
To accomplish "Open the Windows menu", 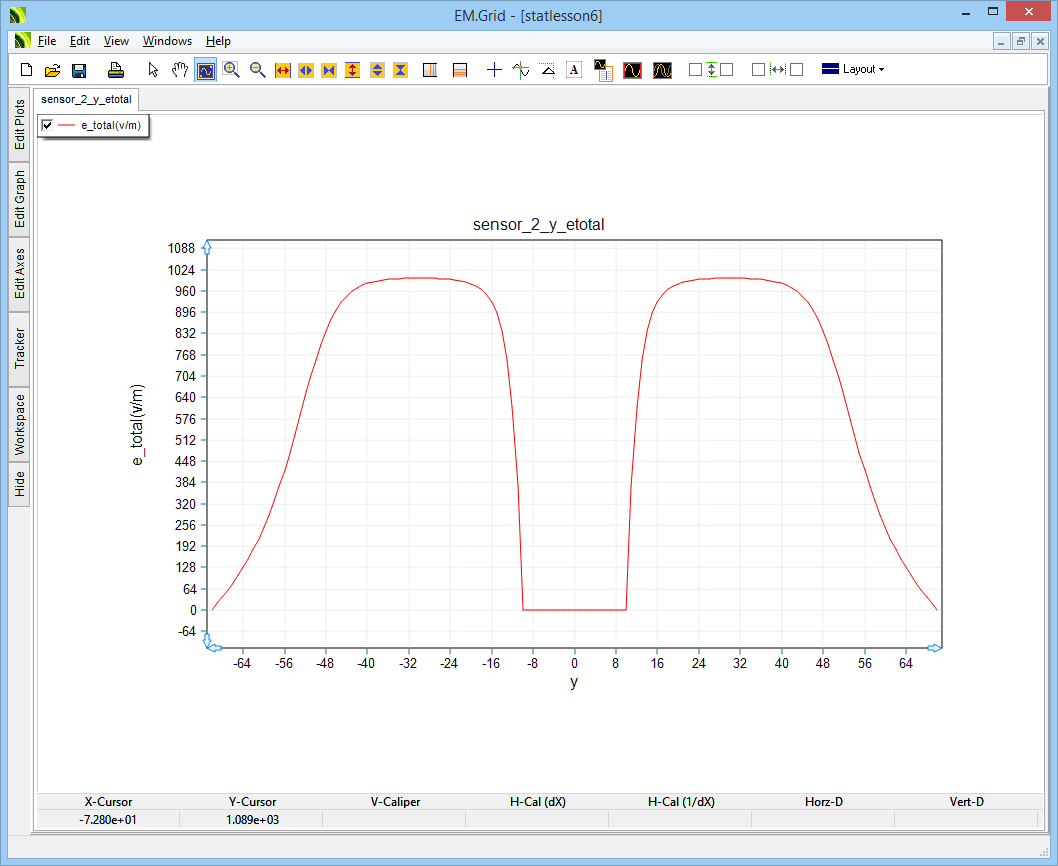I will coord(167,41).
